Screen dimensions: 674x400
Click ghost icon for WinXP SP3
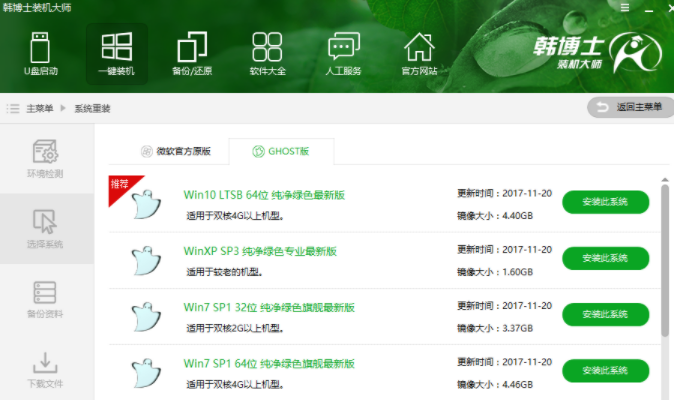146,260
